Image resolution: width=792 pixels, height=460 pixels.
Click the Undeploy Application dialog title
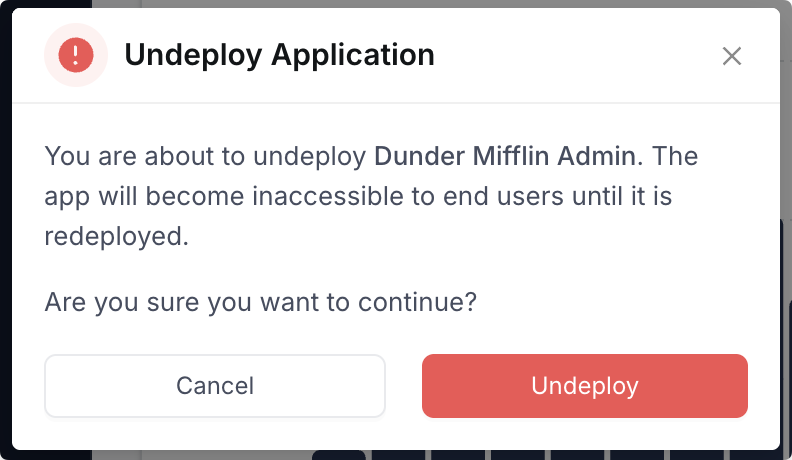(279, 55)
